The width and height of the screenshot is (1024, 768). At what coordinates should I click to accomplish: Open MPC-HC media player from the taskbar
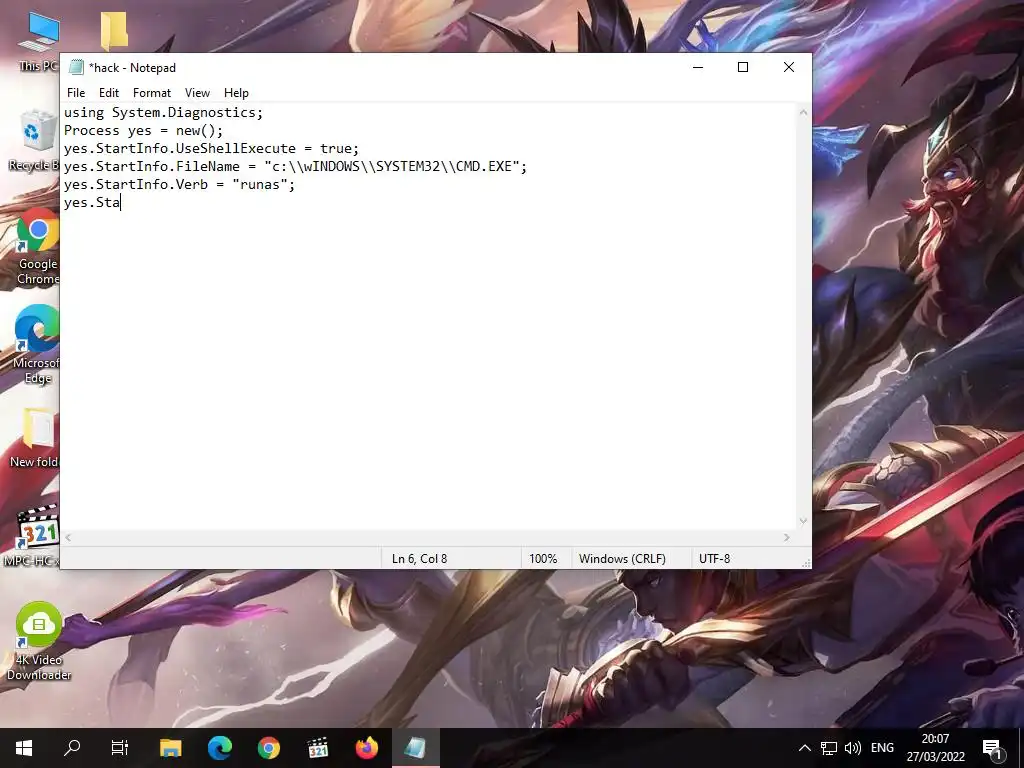[317, 748]
